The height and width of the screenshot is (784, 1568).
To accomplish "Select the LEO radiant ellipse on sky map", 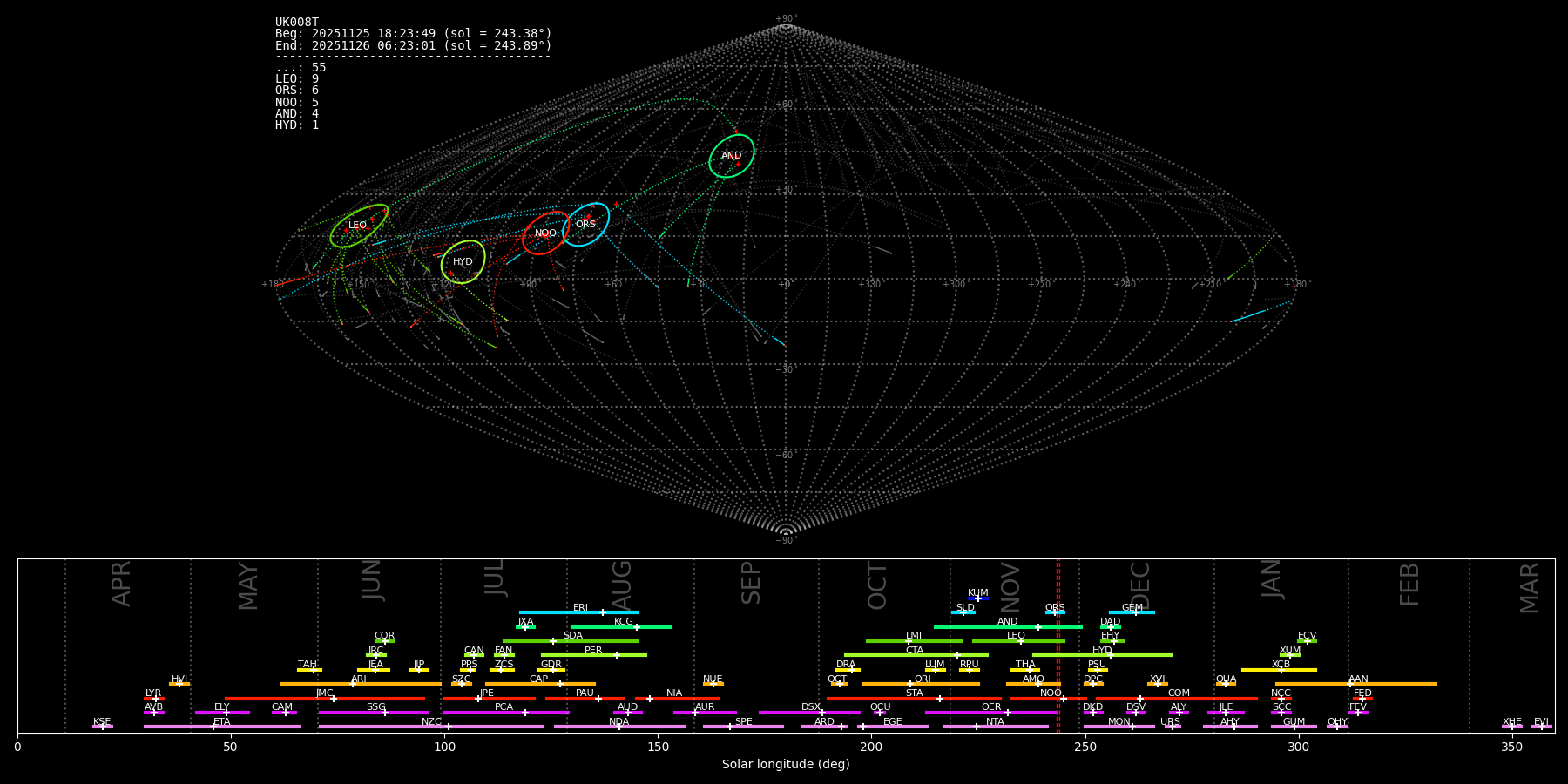I will (359, 226).
